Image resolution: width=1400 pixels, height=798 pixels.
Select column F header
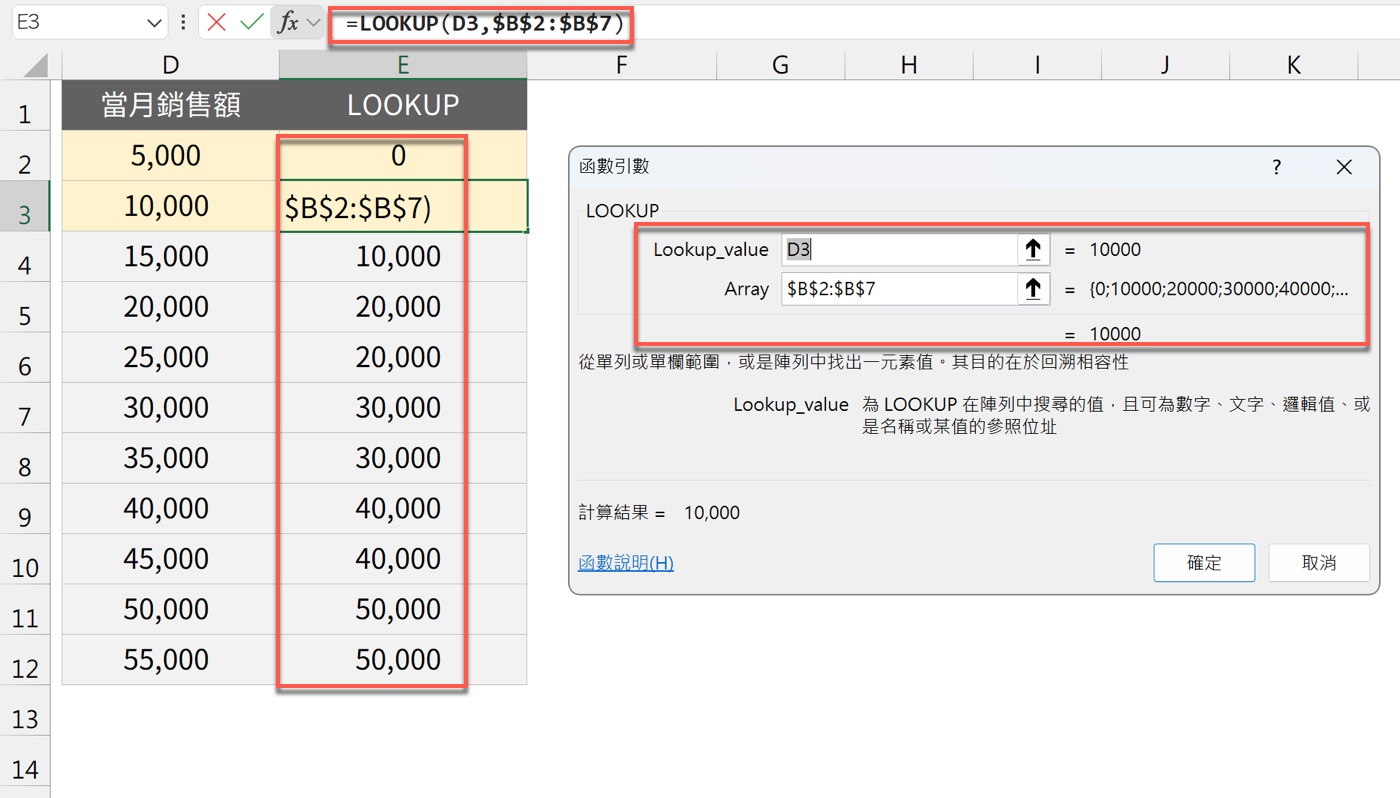click(x=622, y=66)
